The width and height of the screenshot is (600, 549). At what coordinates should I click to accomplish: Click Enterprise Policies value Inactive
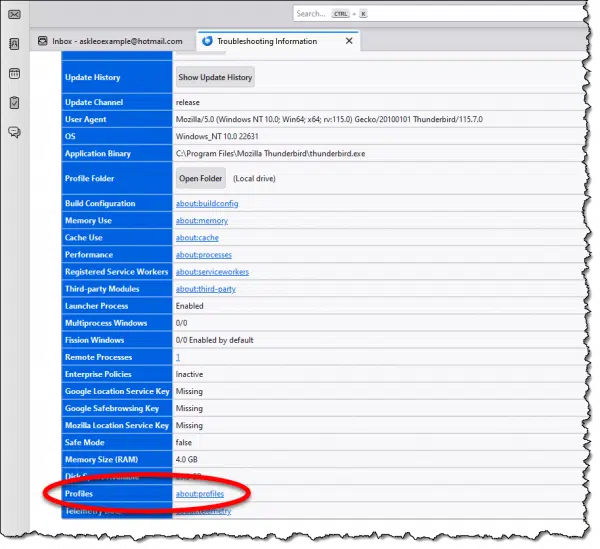tap(189, 374)
